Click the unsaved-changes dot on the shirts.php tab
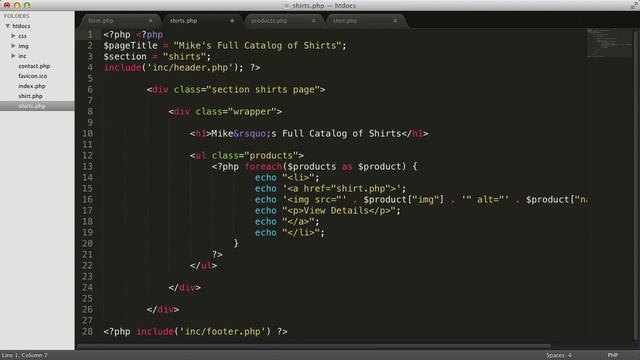Viewport: 640px width, 360px height. coord(232,20)
